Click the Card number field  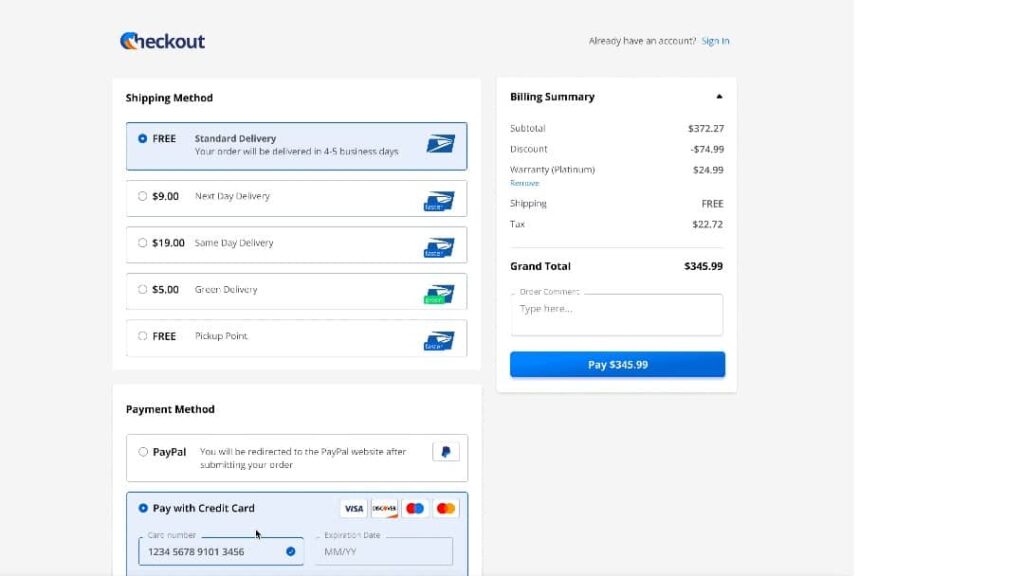pyautogui.click(x=214, y=552)
